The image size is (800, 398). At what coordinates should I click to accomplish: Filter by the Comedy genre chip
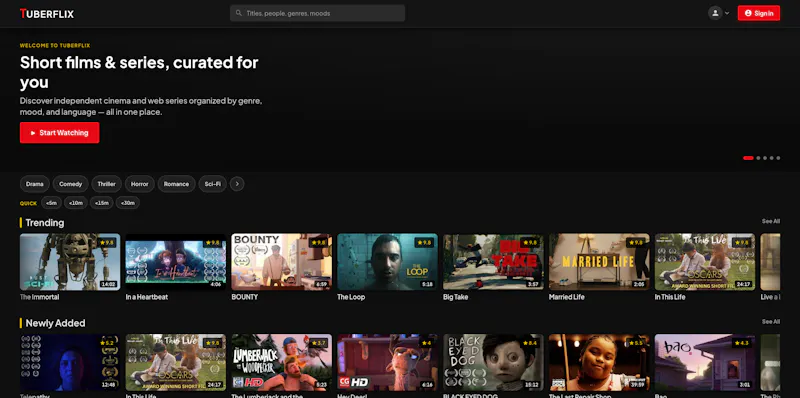tap(70, 184)
